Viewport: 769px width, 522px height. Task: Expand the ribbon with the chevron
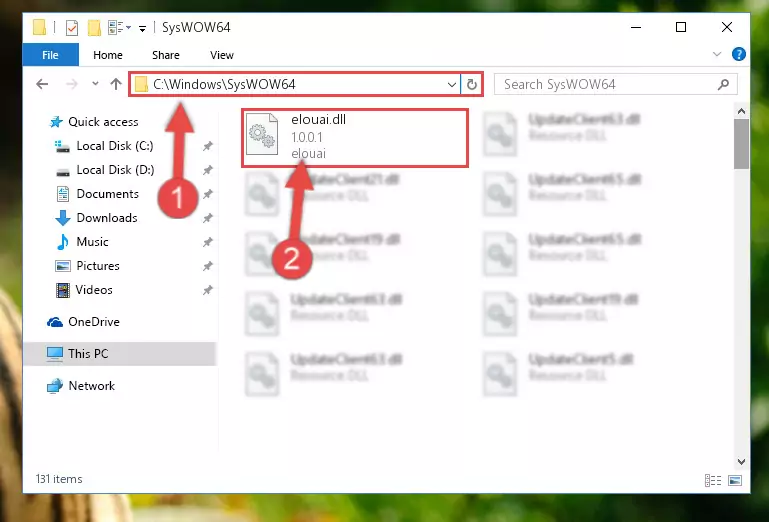pos(717,54)
